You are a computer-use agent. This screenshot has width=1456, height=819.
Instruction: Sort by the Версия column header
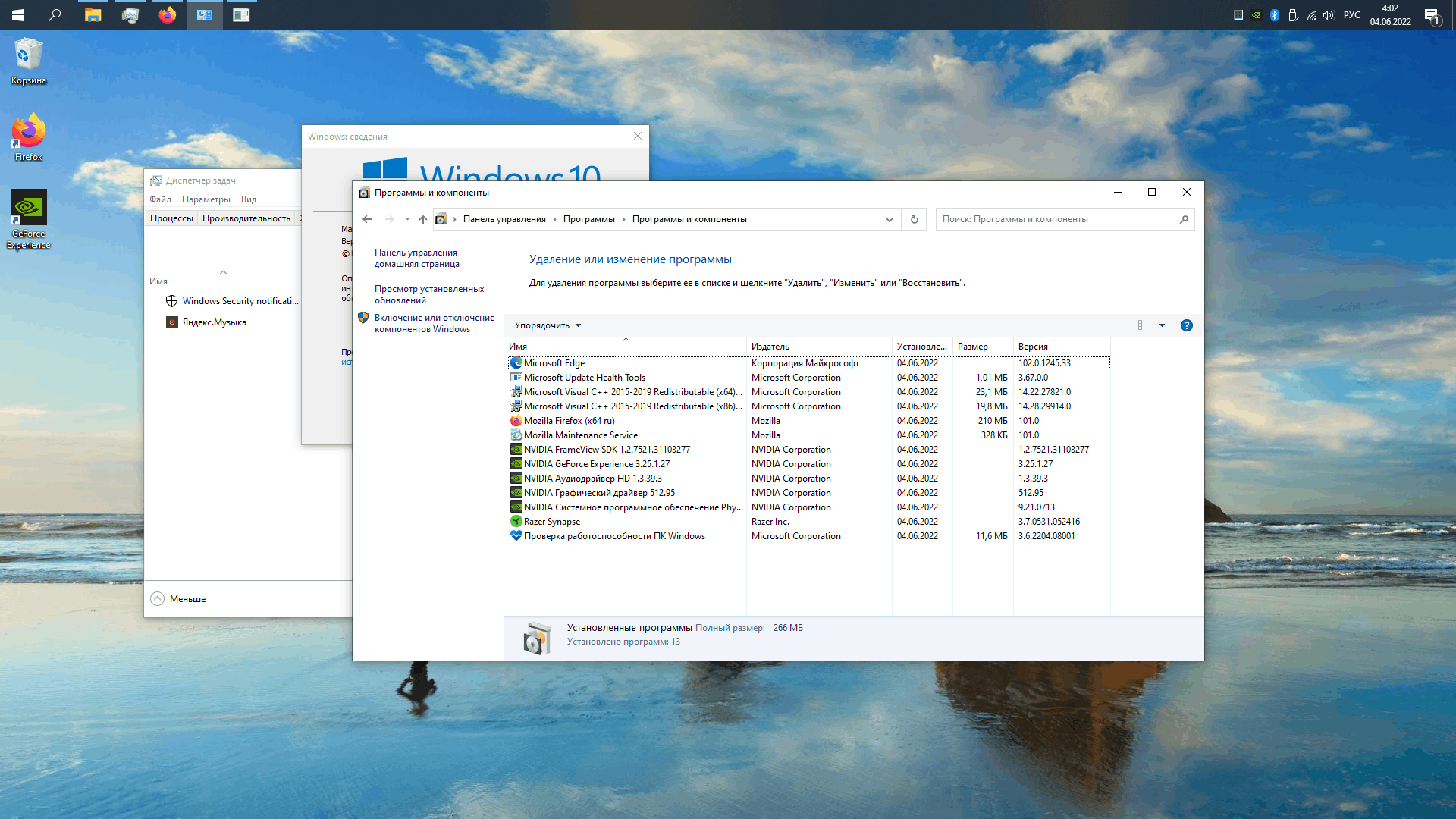tap(1062, 347)
